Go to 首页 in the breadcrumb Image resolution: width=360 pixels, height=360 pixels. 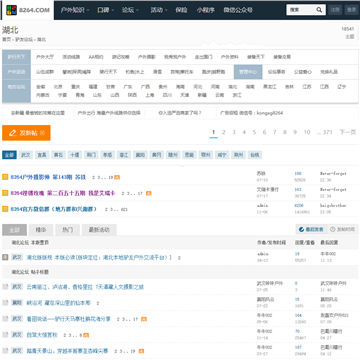(x=6, y=40)
